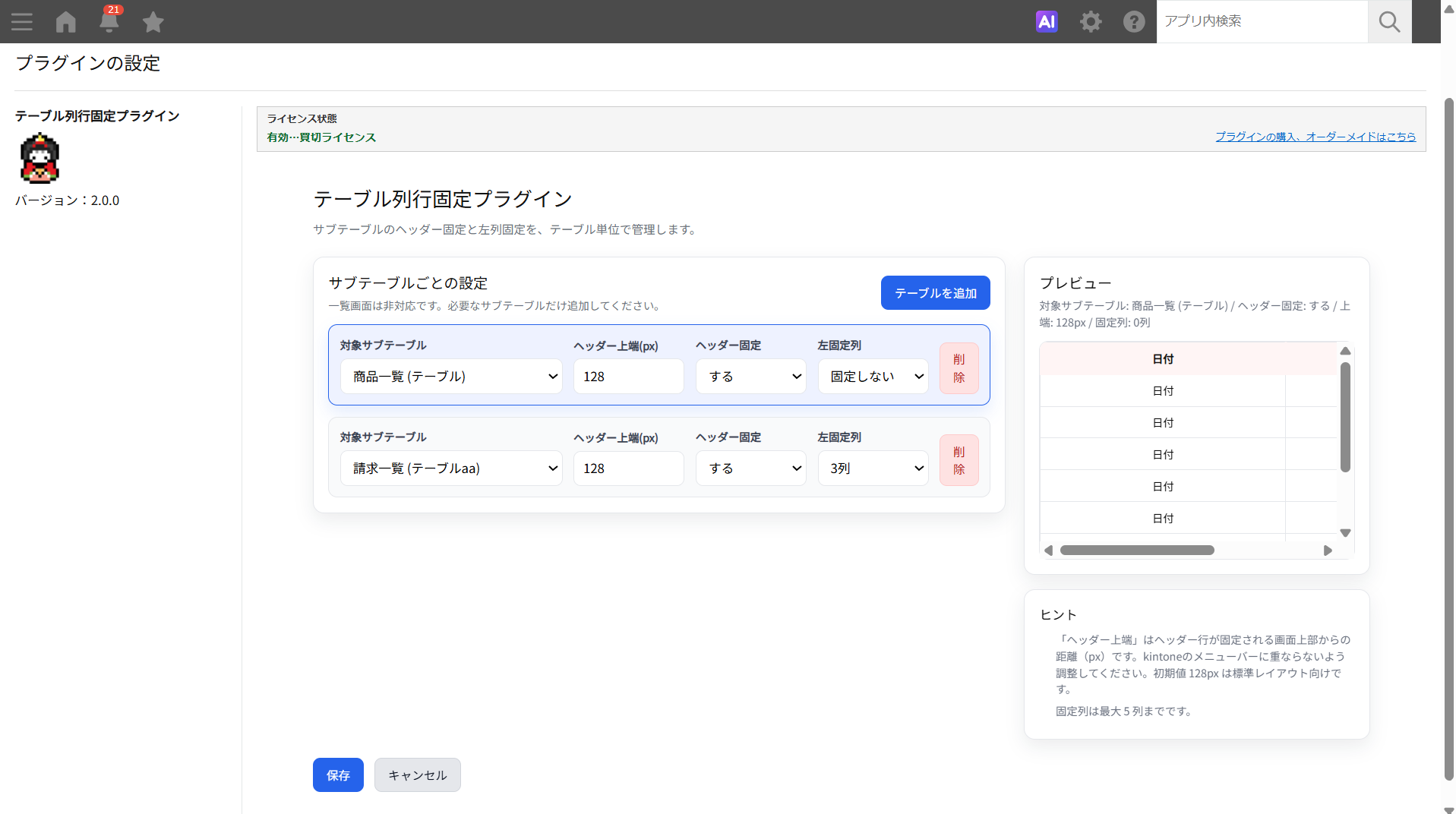This screenshot has width=1456, height=814.
Task: Open target subtable dropdown showing 請求一覧
Action: pos(451,468)
